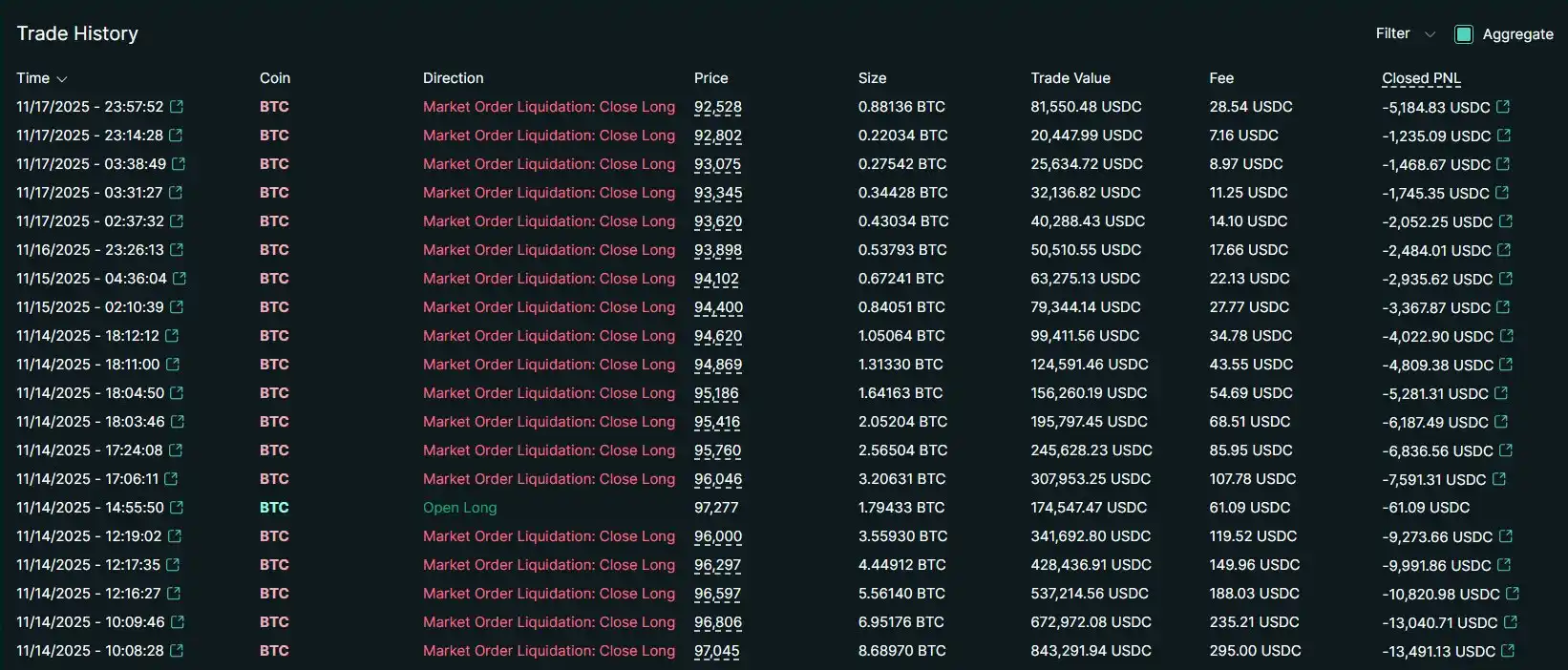Click the 8.68970 BTC size cell
The image size is (1568, 670).
pyautogui.click(x=902, y=651)
